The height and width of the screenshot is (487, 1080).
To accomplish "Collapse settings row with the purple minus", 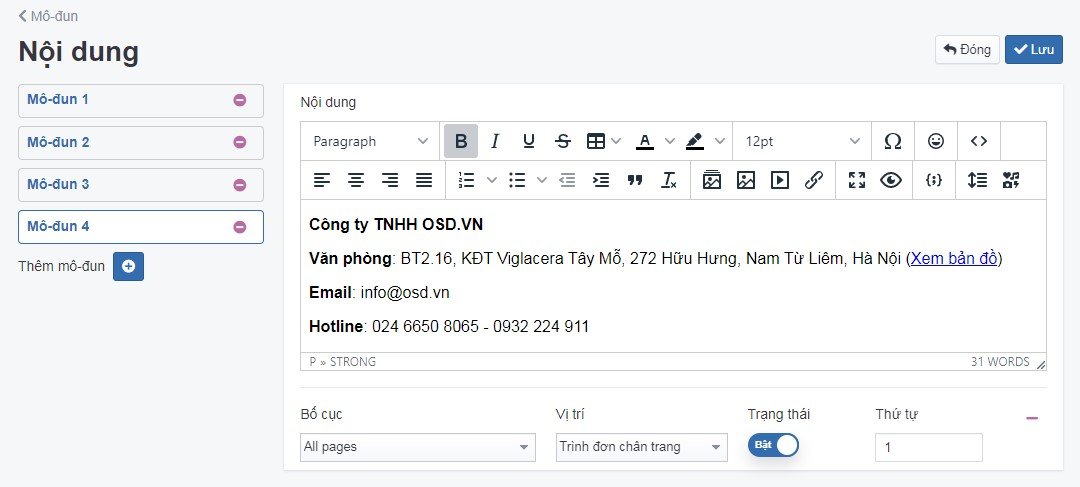I will click(1032, 417).
